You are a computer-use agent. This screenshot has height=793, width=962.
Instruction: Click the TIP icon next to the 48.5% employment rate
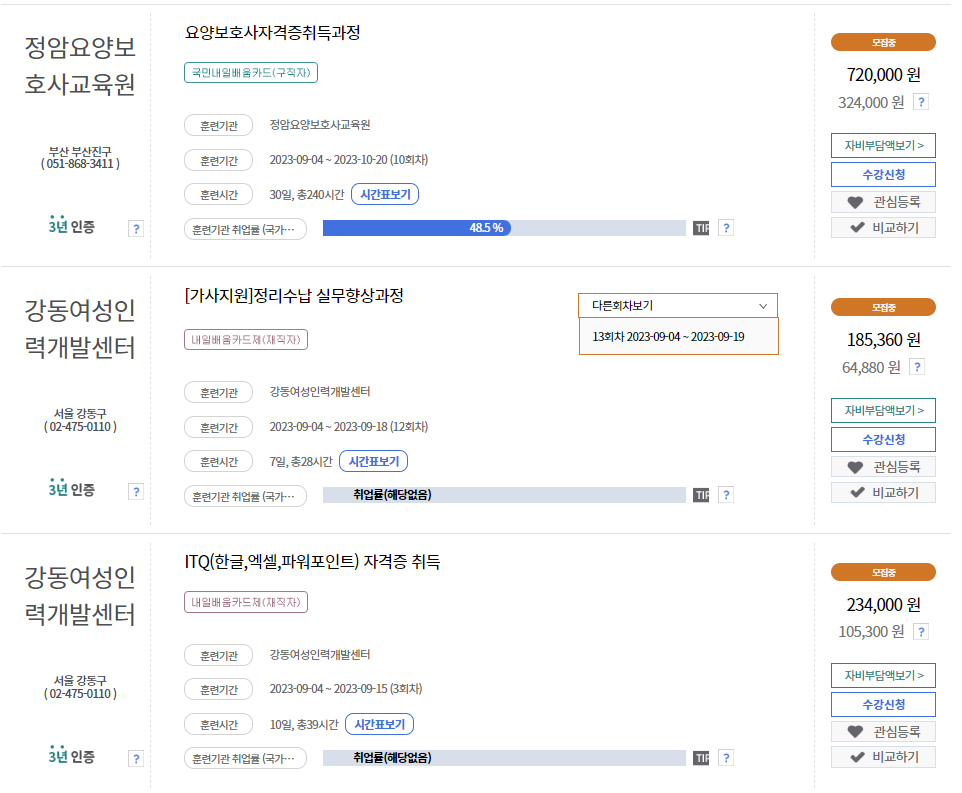pos(702,228)
